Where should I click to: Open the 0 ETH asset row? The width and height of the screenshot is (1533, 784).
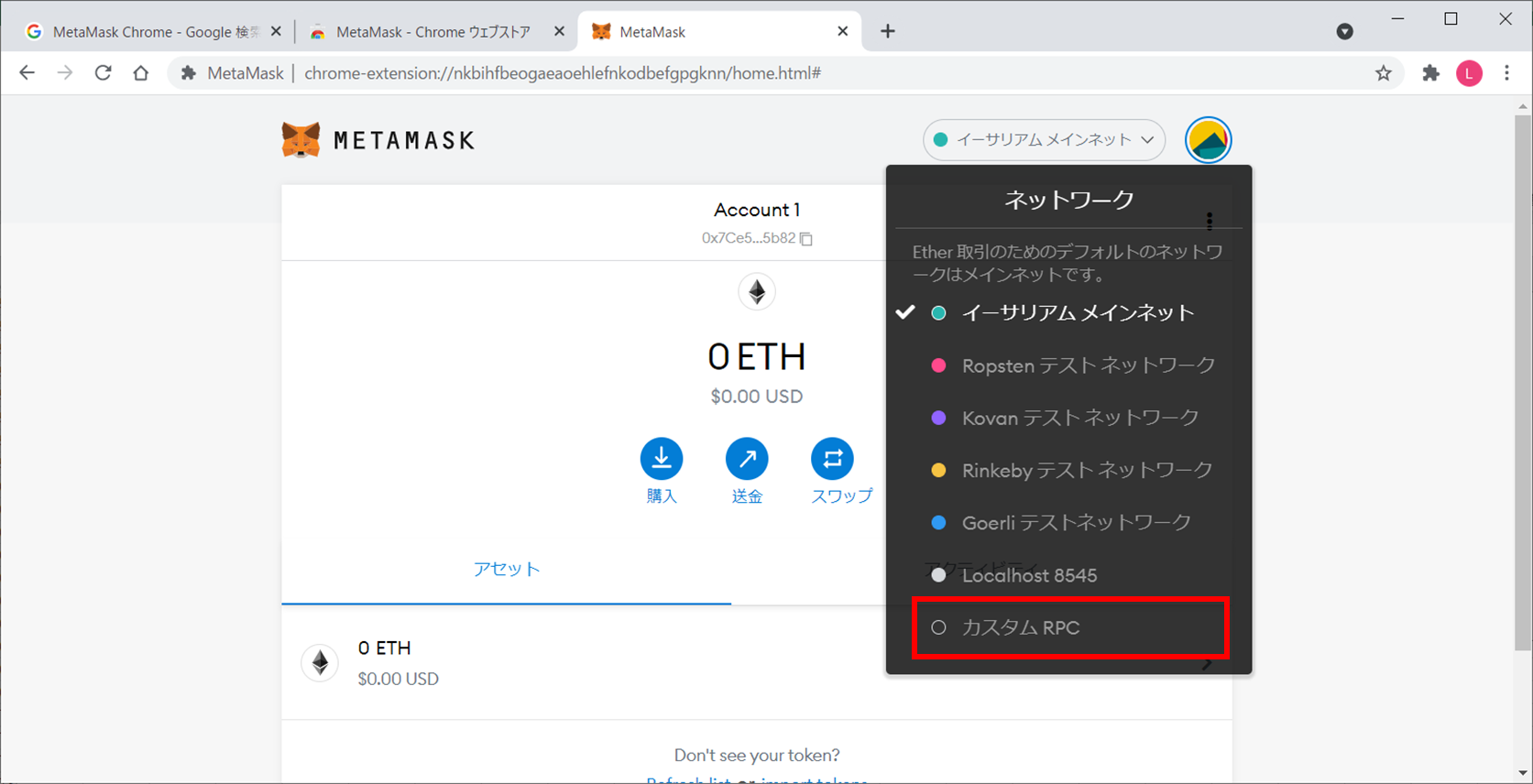pos(757,662)
